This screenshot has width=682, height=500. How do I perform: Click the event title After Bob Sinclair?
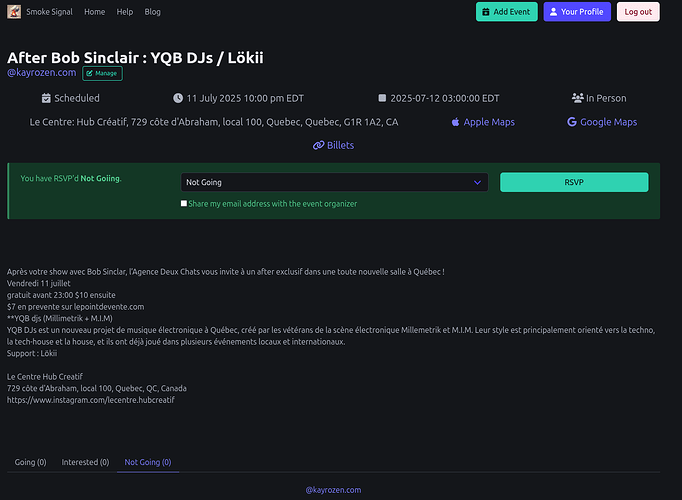point(135,58)
